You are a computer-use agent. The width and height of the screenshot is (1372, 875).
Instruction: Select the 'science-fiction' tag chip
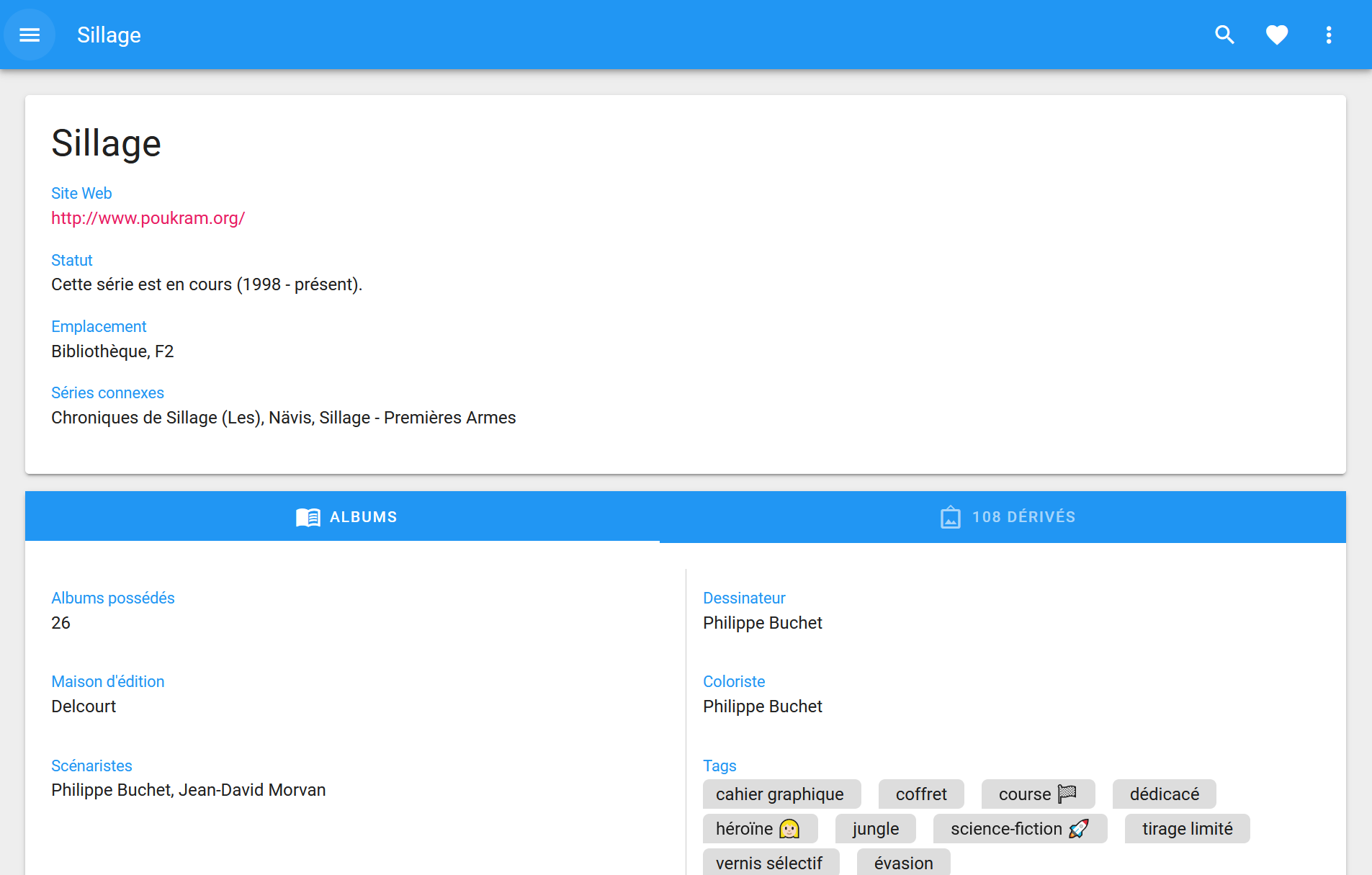1020,829
